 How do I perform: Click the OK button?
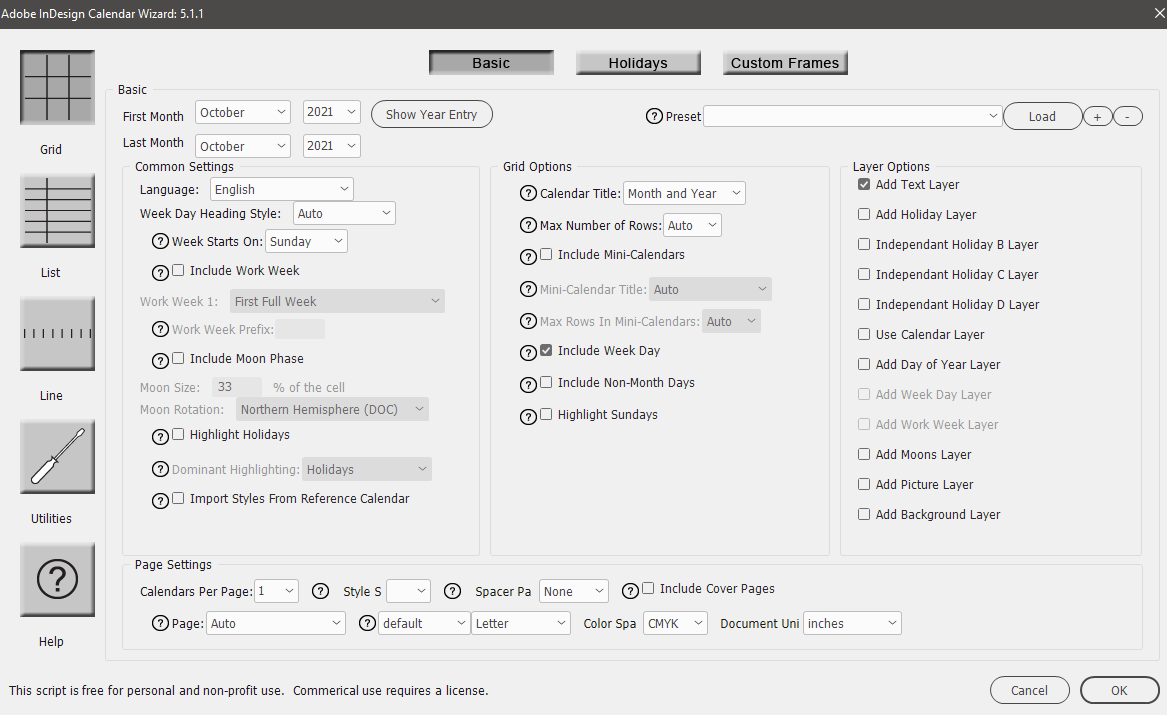tap(1119, 690)
